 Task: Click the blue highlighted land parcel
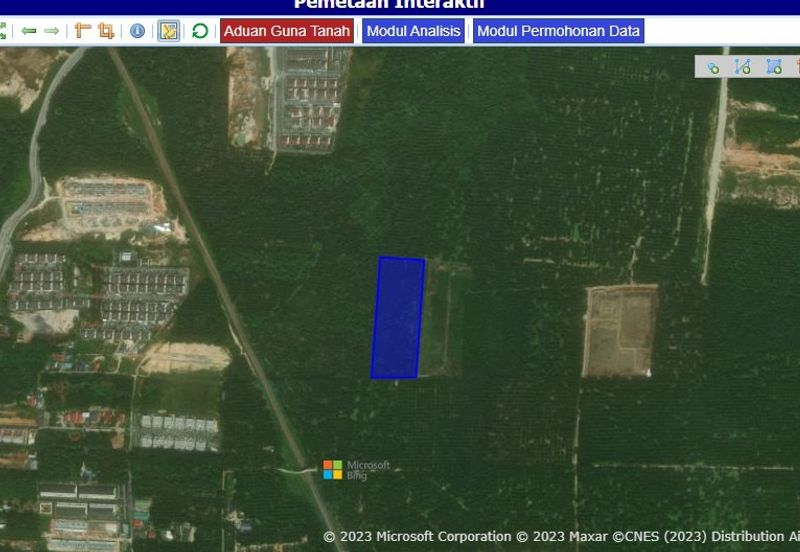[x=398, y=318]
